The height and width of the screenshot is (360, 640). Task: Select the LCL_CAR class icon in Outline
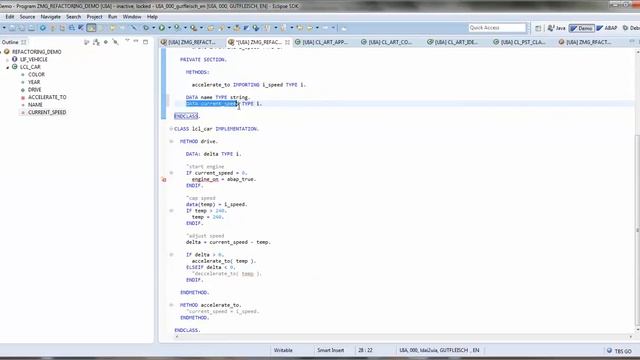click(x=14, y=67)
